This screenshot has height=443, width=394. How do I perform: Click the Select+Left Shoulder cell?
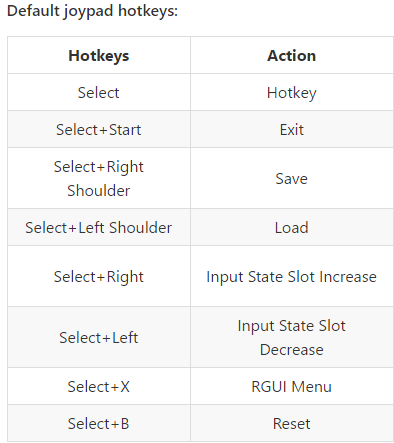pos(99,227)
